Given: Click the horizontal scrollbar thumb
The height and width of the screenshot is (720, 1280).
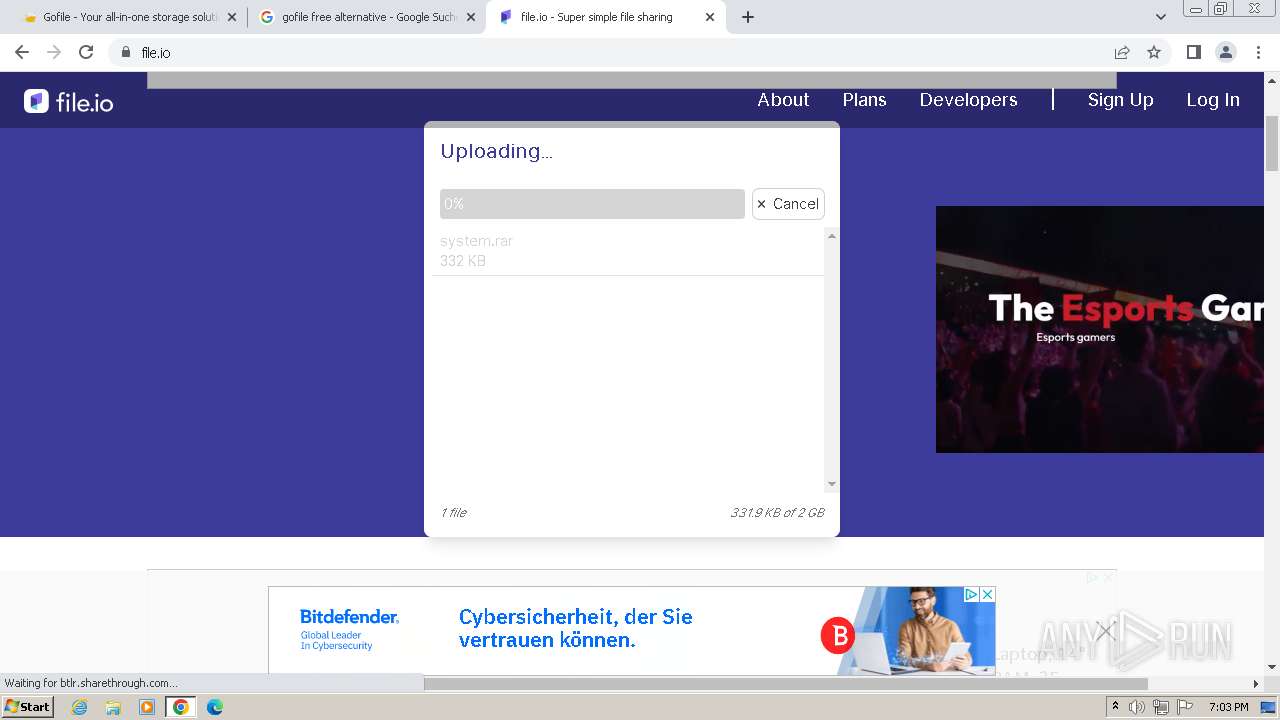Looking at the screenshot, I should pyautogui.click(x=785, y=683).
